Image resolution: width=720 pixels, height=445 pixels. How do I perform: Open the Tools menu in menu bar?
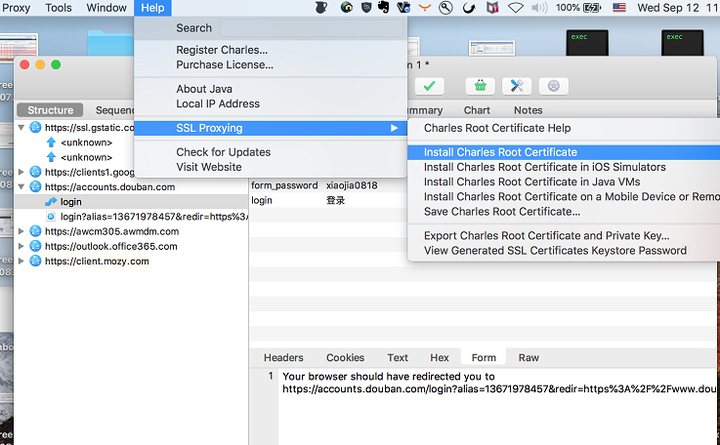[x=58, y=7]
